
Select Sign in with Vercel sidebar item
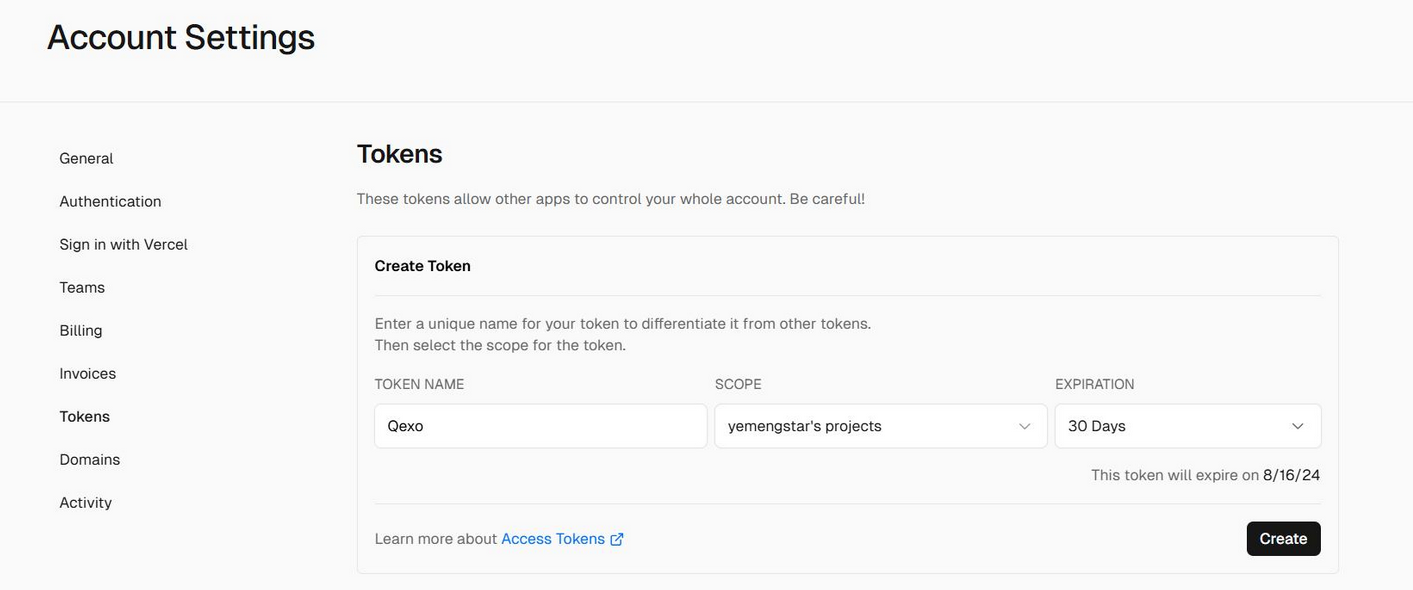[x=123, y=244]
